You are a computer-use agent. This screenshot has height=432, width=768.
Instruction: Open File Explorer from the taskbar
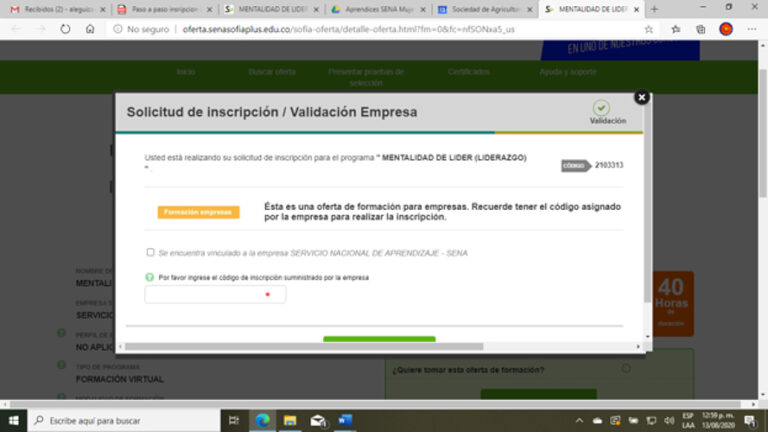pyautogui.click(x=290, y=420)
